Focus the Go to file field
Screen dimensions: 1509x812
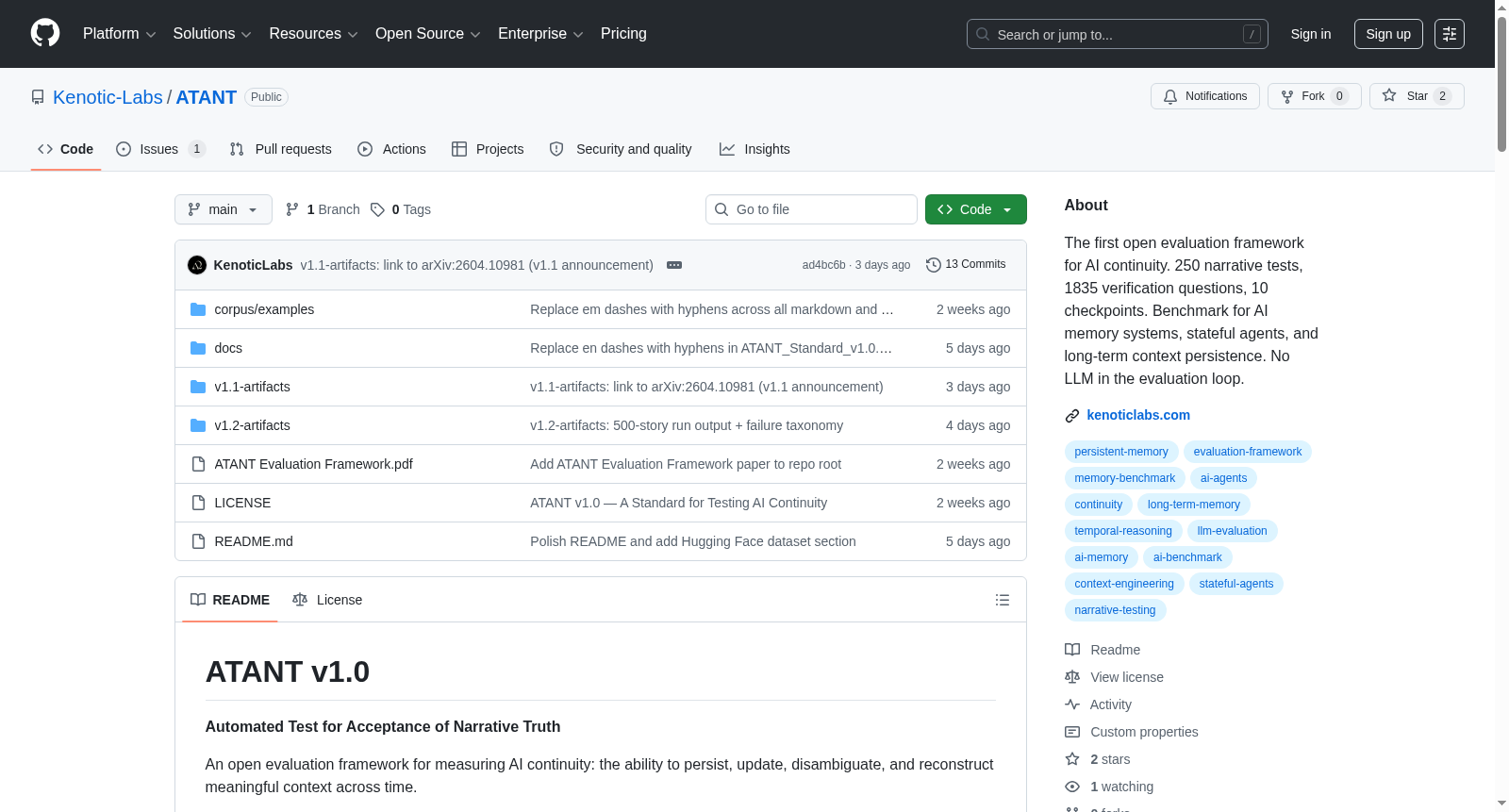[x=811, y=209]
